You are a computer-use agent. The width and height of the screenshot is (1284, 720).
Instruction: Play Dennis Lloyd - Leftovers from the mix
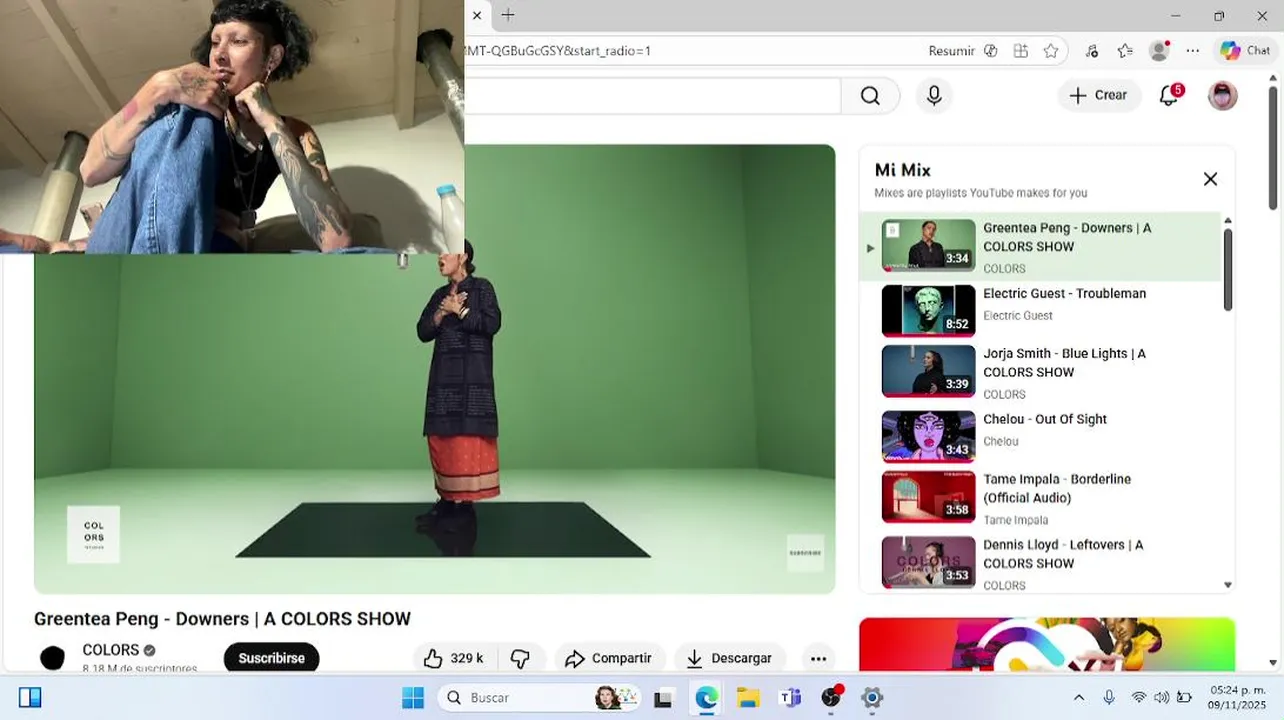pos(1041,563)
